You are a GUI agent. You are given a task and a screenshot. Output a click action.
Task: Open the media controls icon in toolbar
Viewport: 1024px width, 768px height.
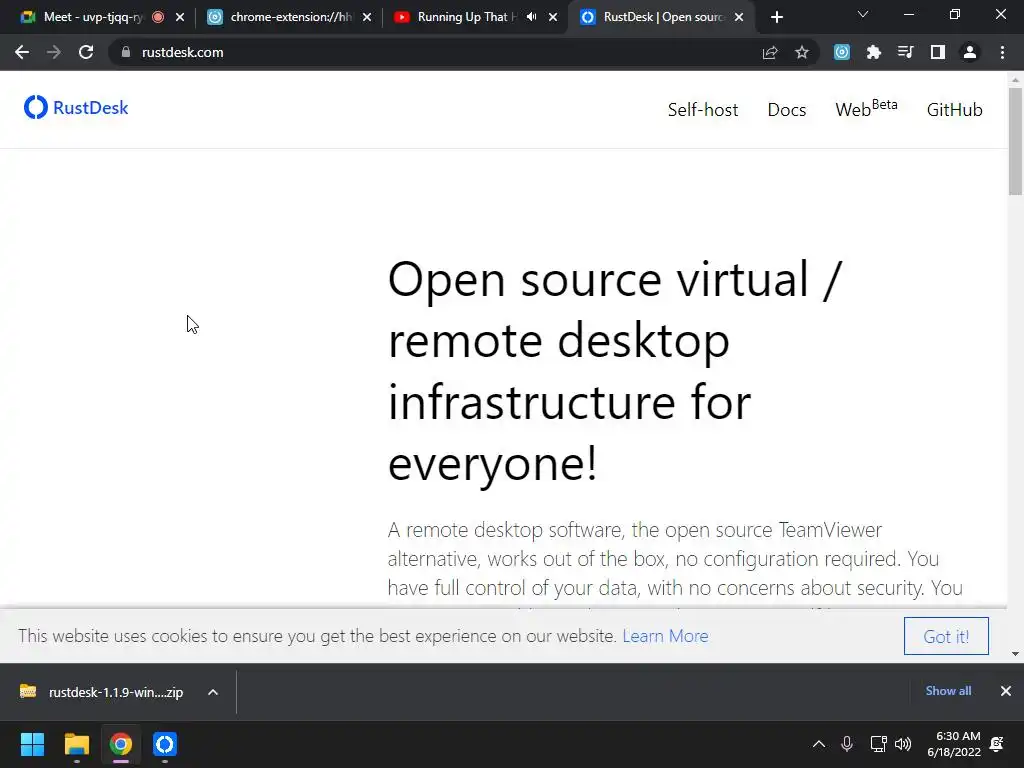click(906, 52)
